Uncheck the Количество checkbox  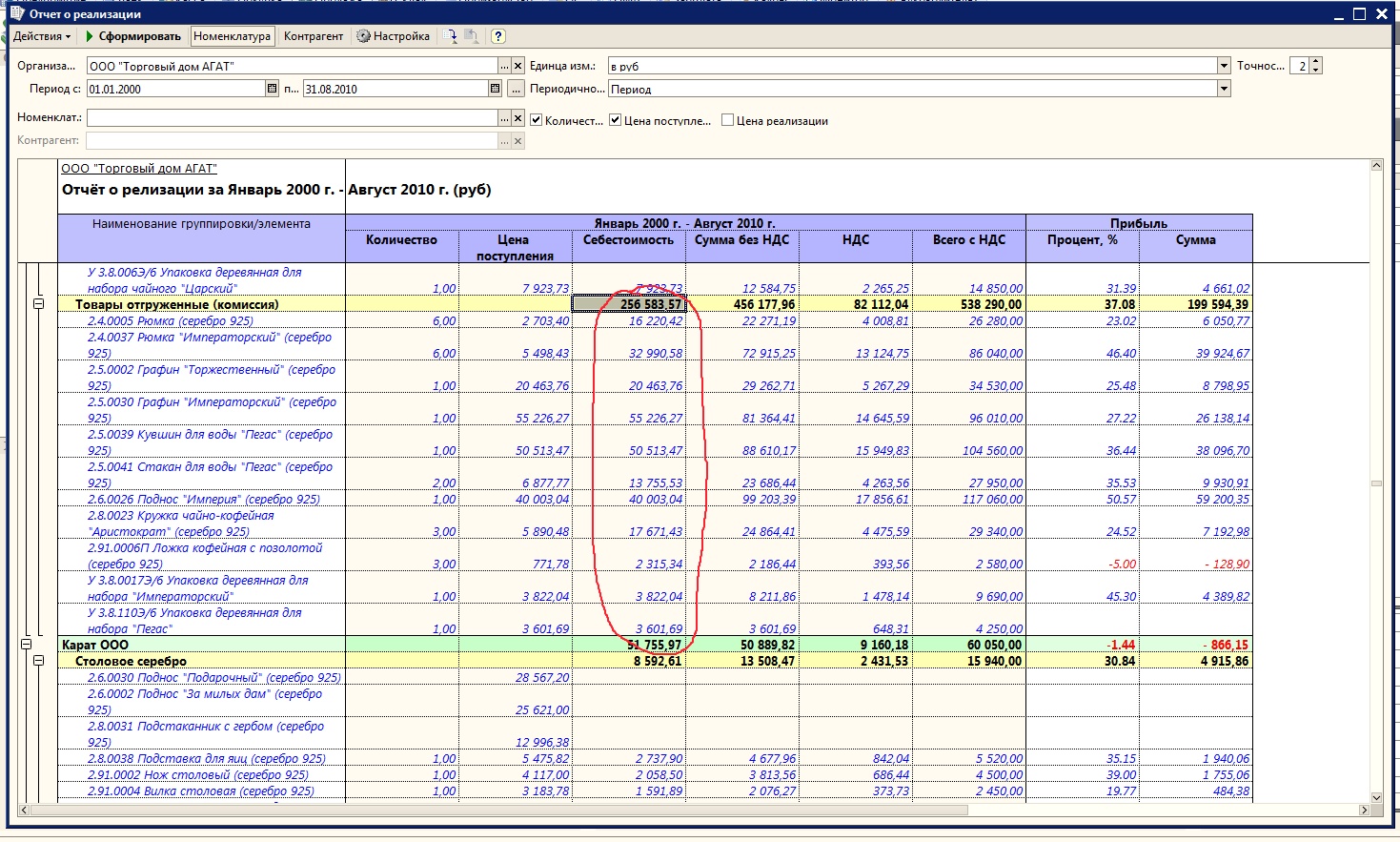(x=537, y=120)
